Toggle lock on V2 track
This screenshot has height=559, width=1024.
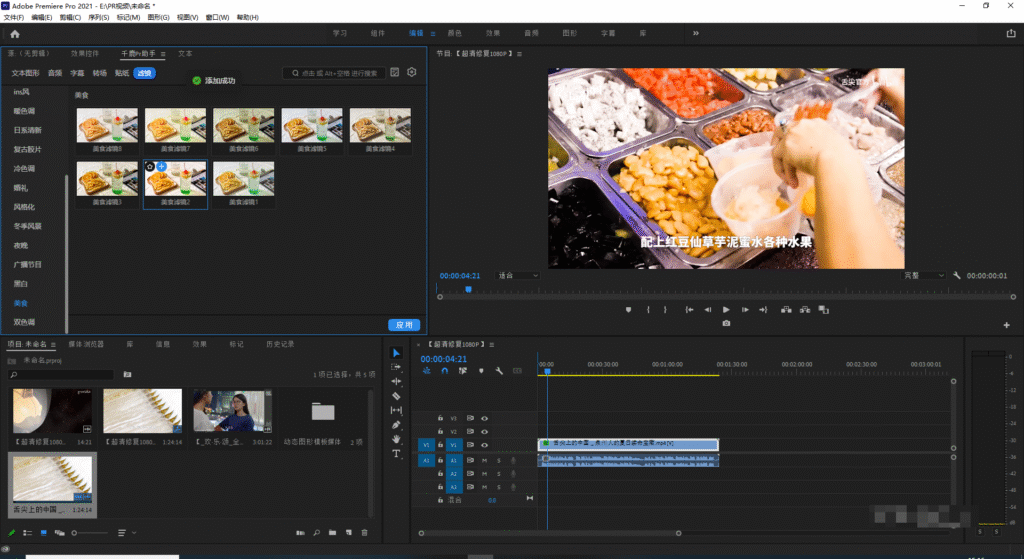tap(440, 431)
